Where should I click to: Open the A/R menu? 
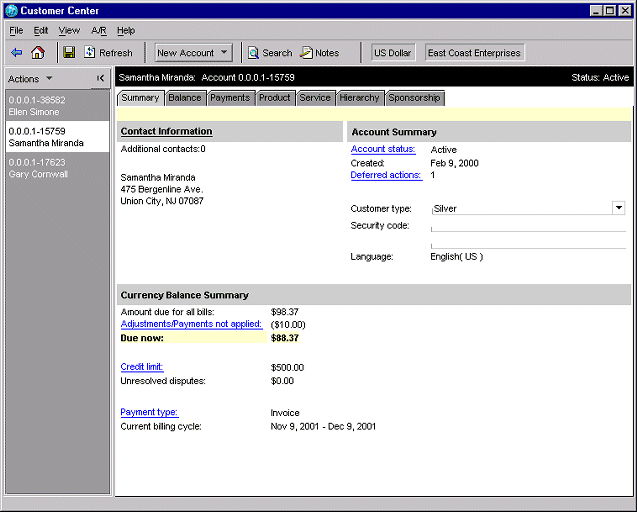click(x=98, y=31)
